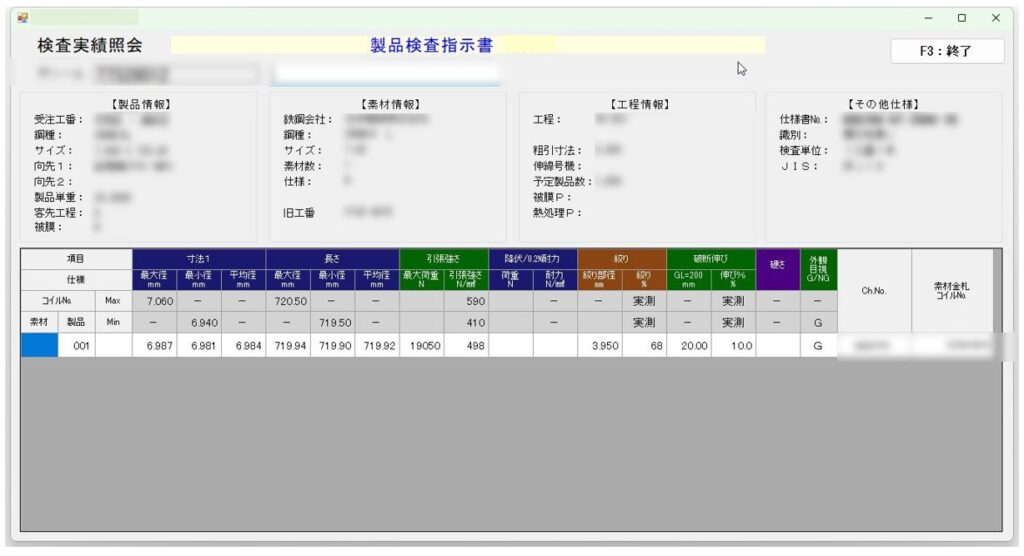The height and width of the screenshot is (556, 1024).
Task: Click the 素材金札コイルNo. column header
Action: point(951,291)
